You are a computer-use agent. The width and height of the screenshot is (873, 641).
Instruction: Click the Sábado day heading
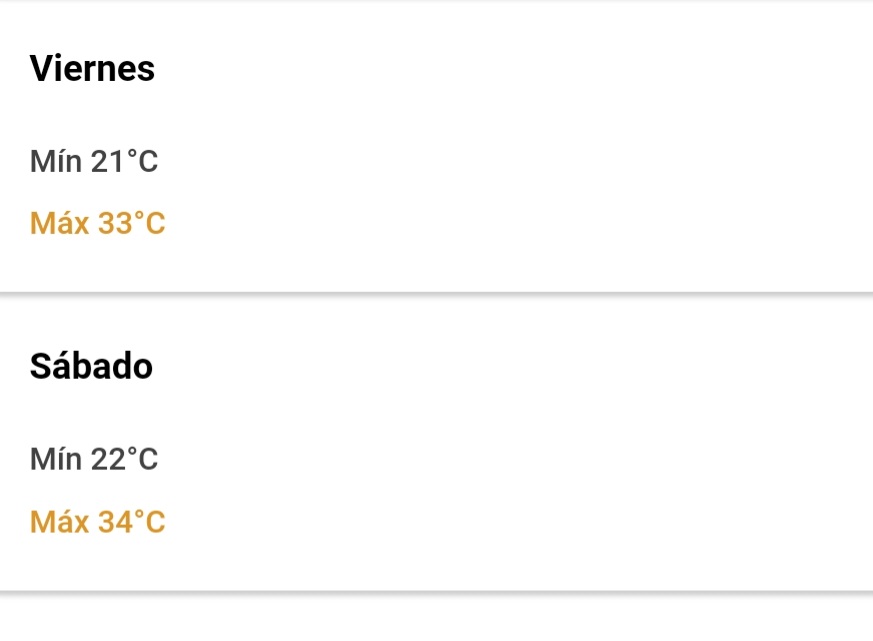tap(91, 367)
